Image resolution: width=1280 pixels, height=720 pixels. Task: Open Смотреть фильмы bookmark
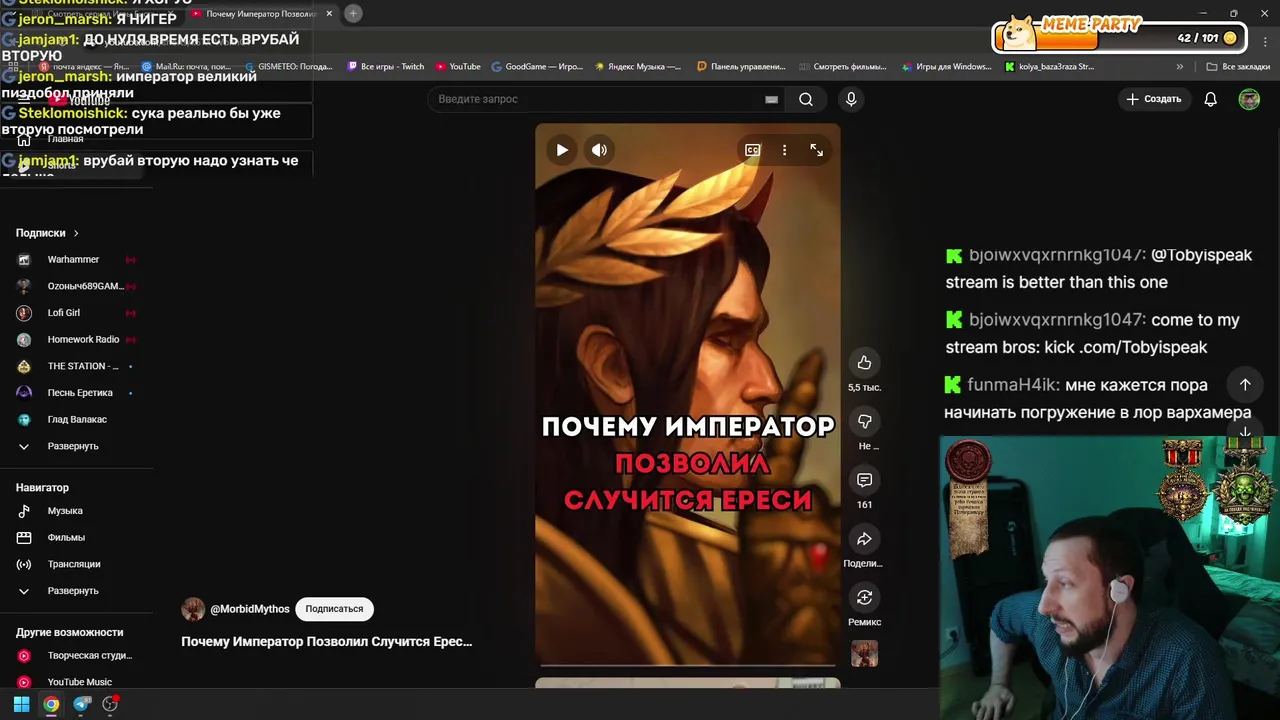(x=844, y=67)
